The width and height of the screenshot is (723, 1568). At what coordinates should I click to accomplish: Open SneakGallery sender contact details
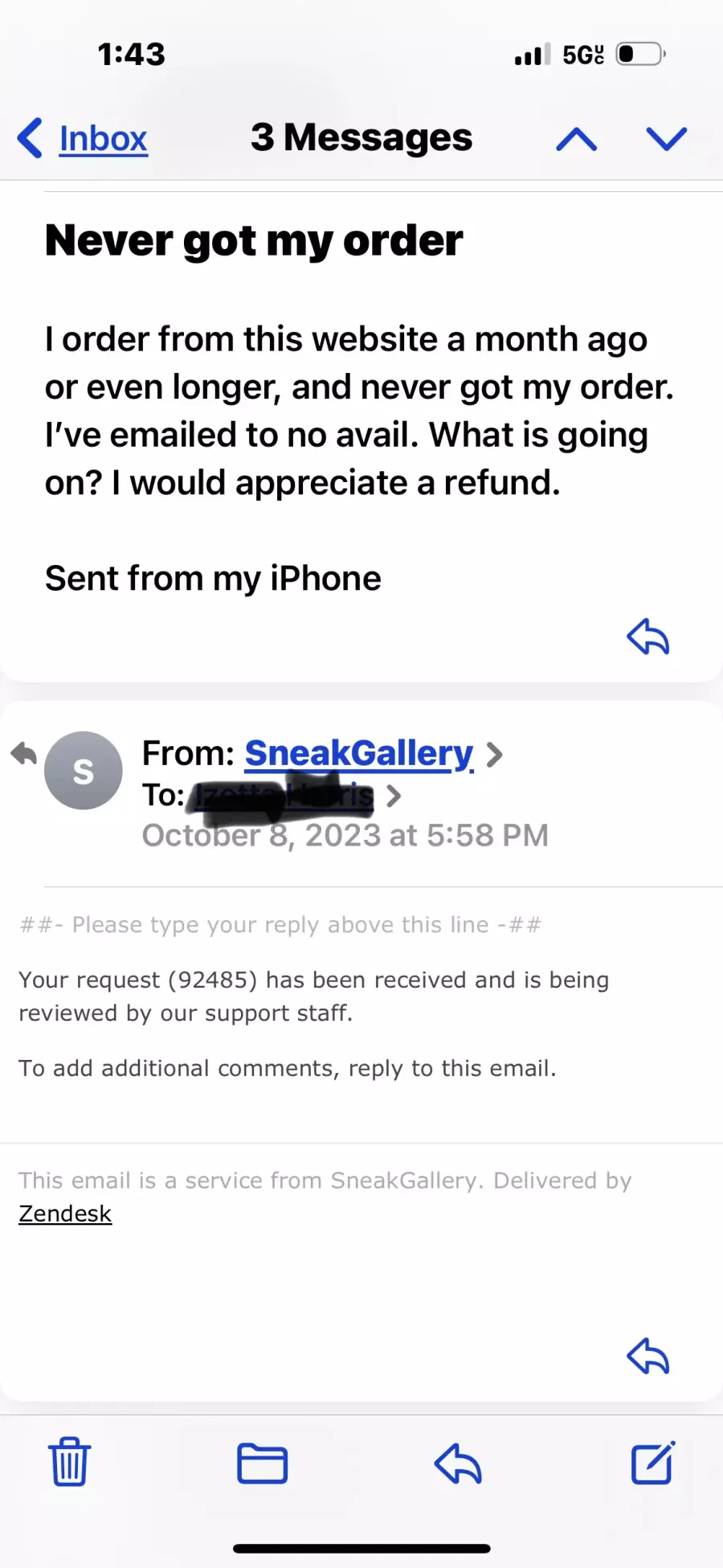[x=358, y=754]
